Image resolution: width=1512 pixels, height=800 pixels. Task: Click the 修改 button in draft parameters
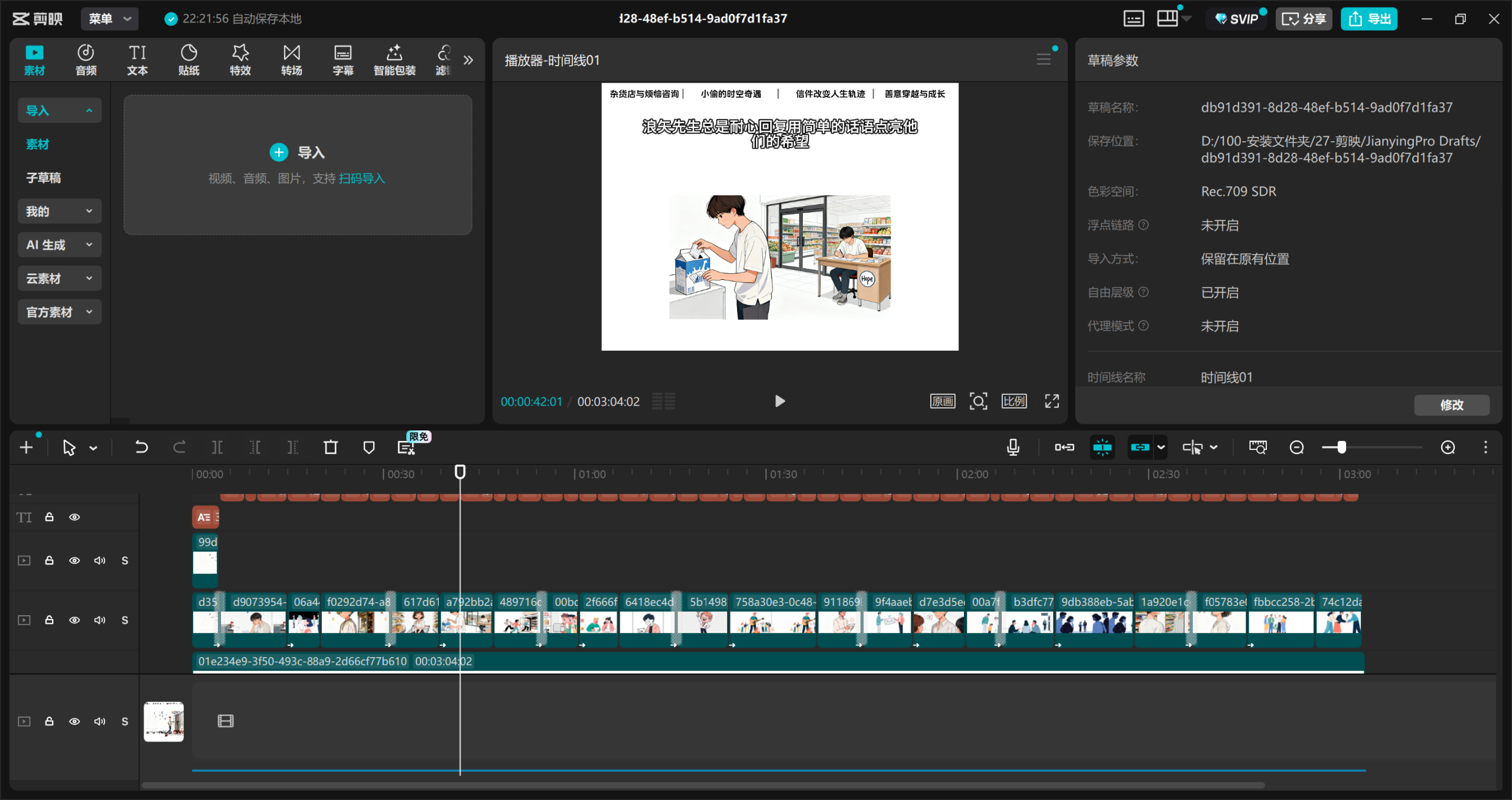[x=1451, y=405]
